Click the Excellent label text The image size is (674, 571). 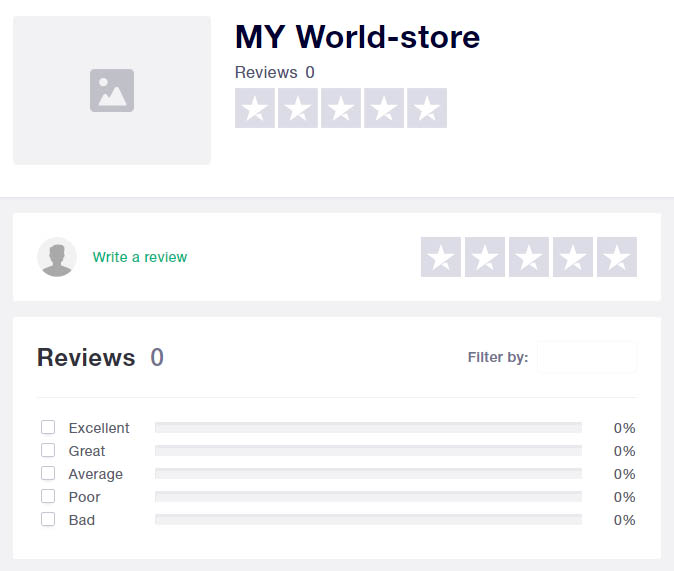coord(99,428)
